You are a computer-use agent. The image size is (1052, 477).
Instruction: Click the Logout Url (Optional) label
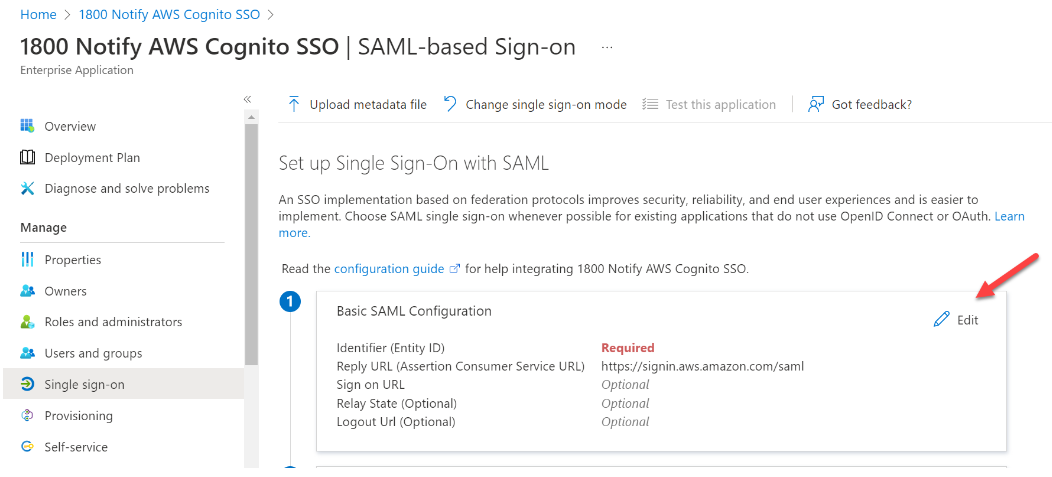point(396,422)
